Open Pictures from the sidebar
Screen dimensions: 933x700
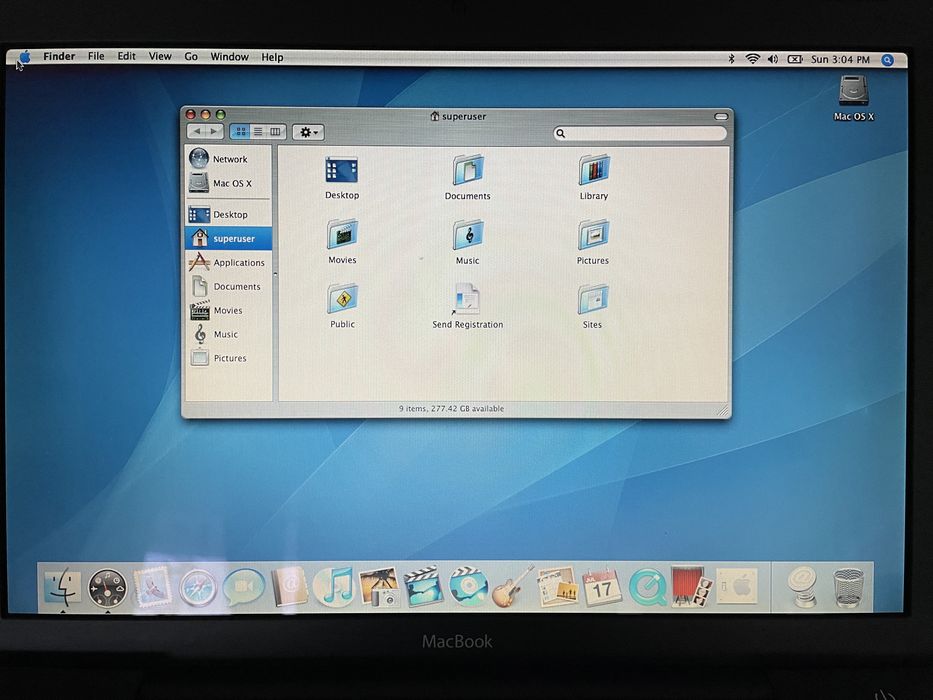point(228,358)
